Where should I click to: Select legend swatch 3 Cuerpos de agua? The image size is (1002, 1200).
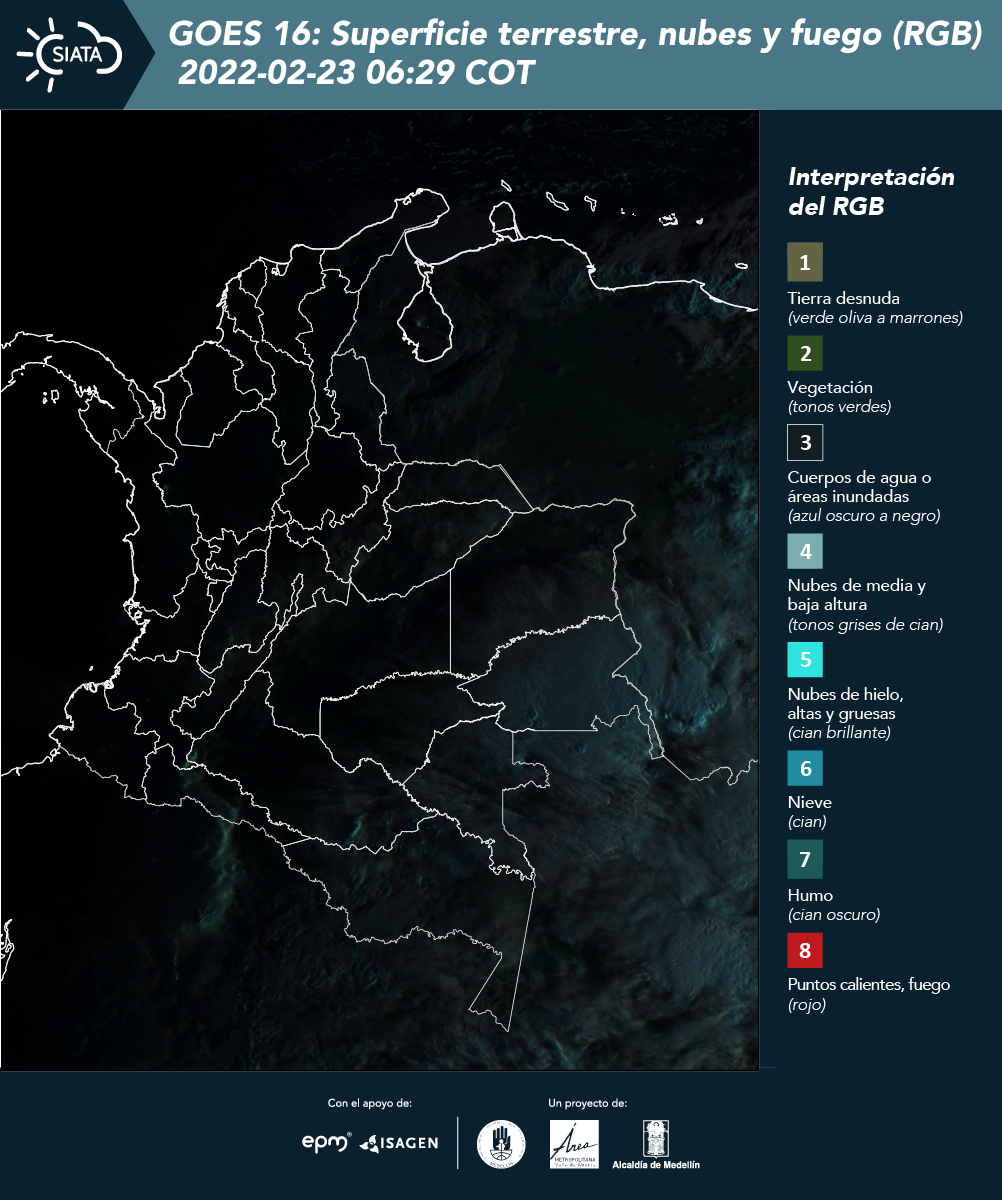point(805,441)
